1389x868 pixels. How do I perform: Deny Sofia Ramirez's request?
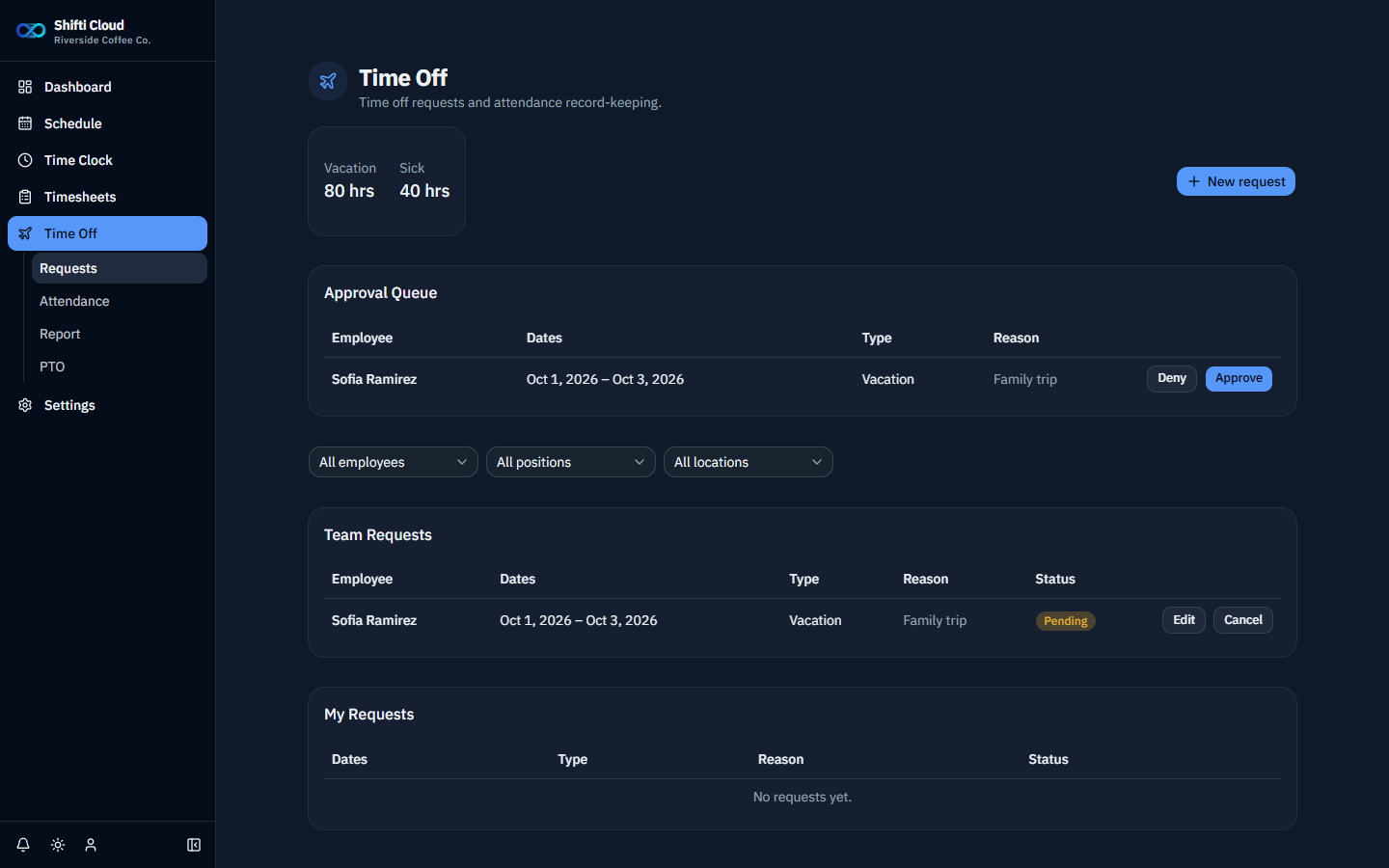1172,378
